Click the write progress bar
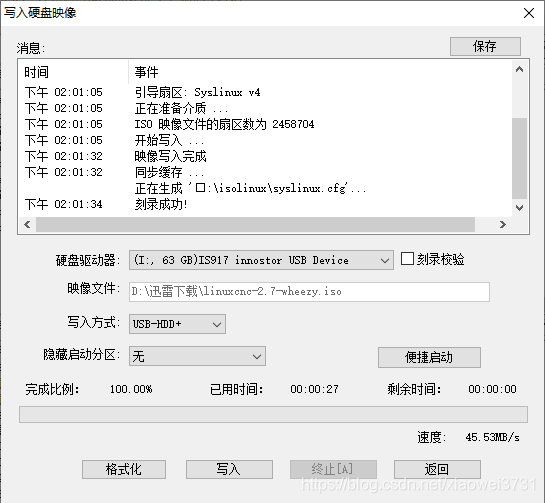The width and height of the screenshot is (545, 503). pos(273,414)
